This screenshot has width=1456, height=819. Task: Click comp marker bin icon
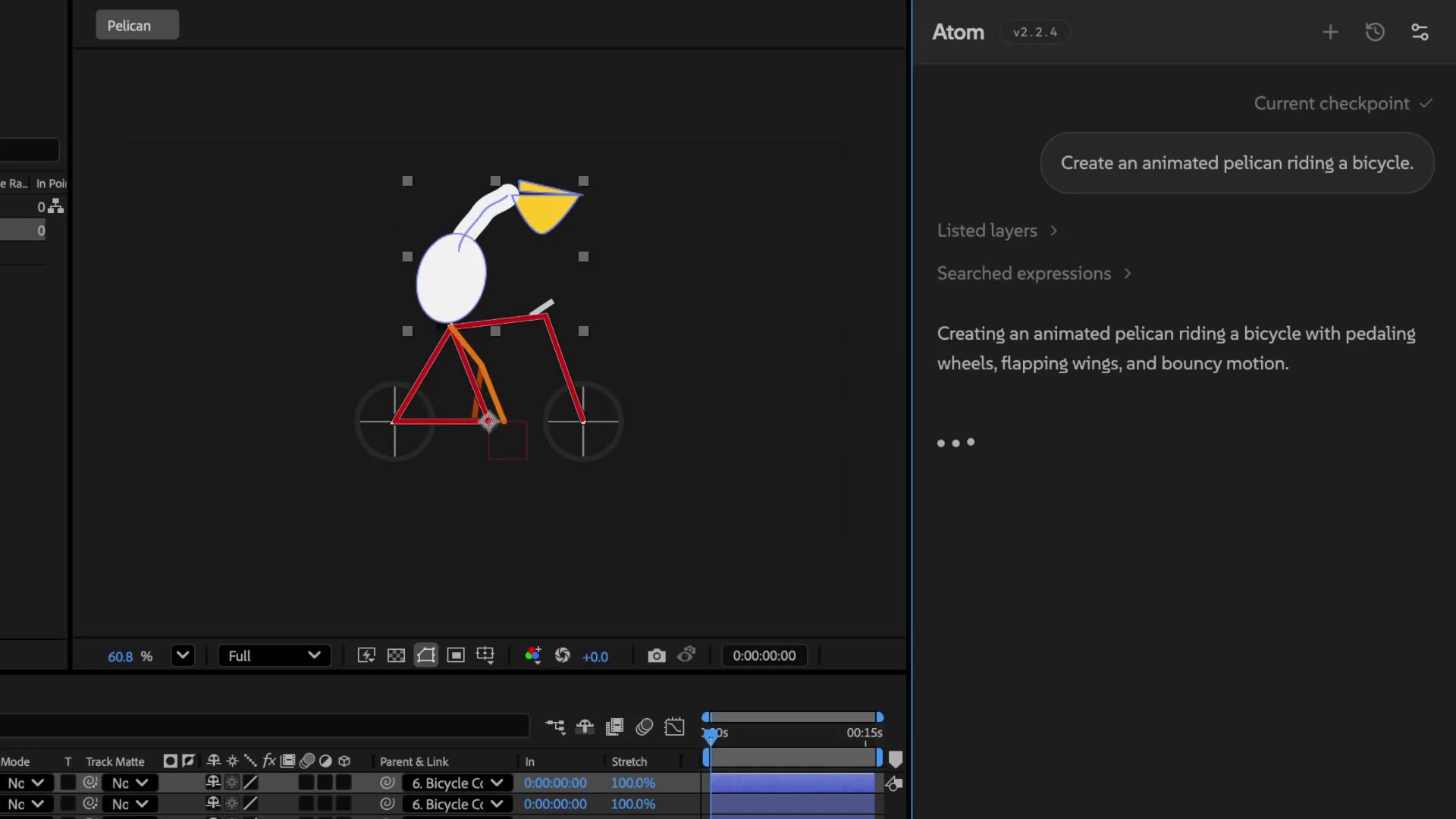(896, 759)
